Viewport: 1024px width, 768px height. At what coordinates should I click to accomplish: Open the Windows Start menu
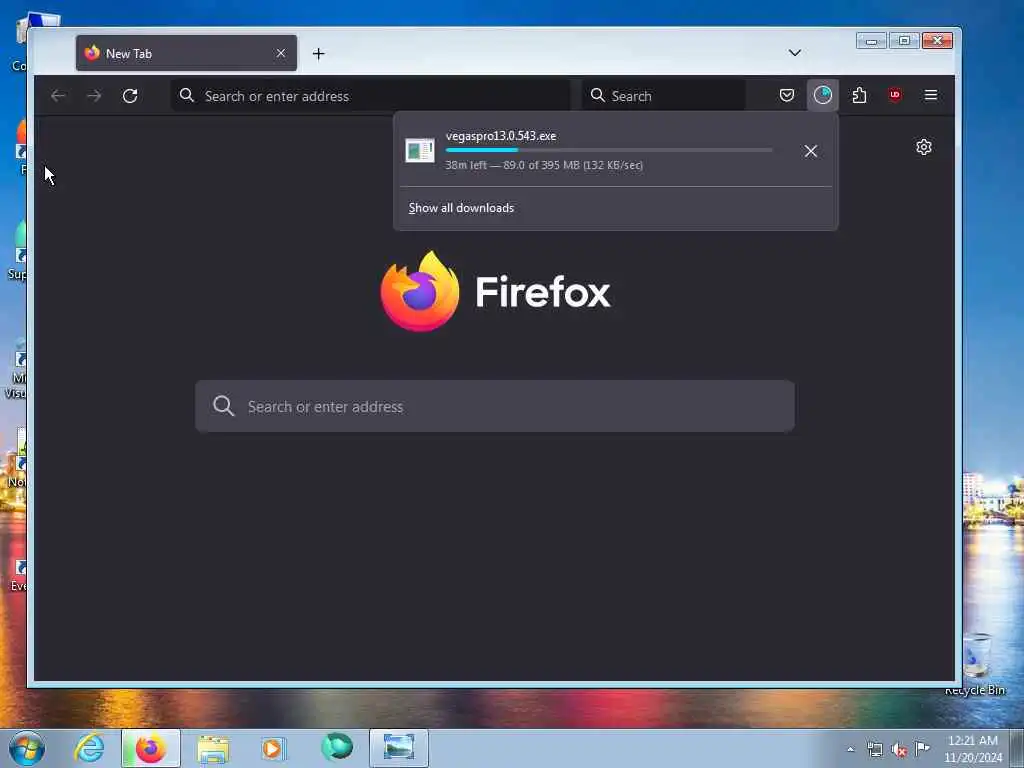click(x=27, y=748)
